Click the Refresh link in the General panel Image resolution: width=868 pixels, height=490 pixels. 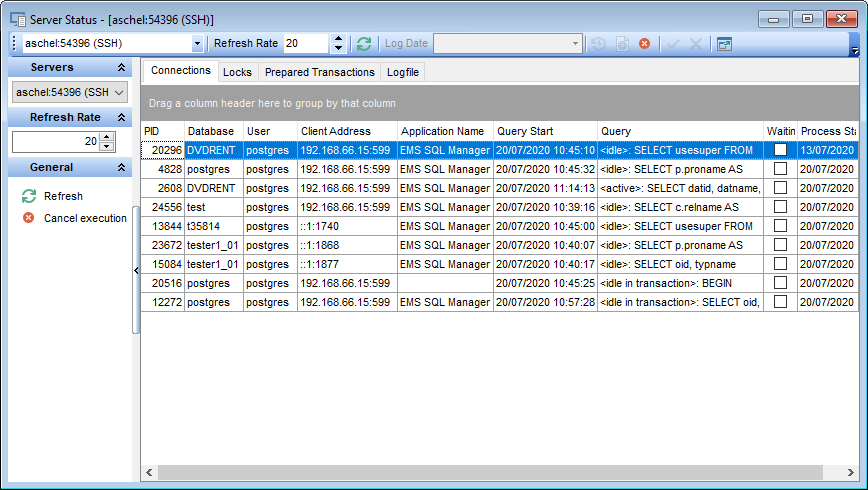click(63, 196)
